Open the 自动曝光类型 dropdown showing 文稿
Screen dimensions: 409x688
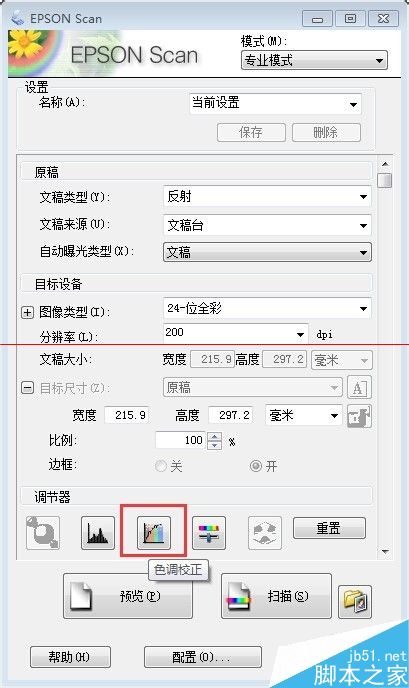[267, 252]
